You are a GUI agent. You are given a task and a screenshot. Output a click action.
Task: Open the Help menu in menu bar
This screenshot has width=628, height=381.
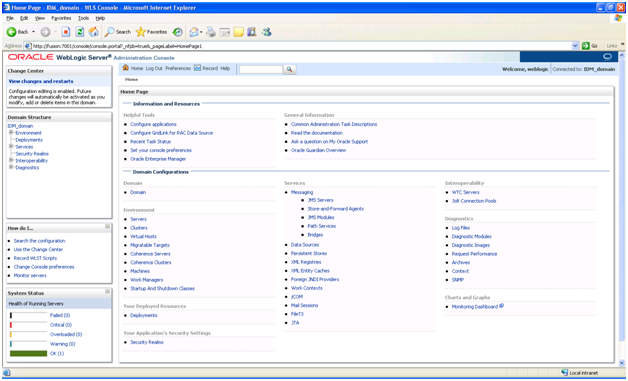(x=100, y=18)
